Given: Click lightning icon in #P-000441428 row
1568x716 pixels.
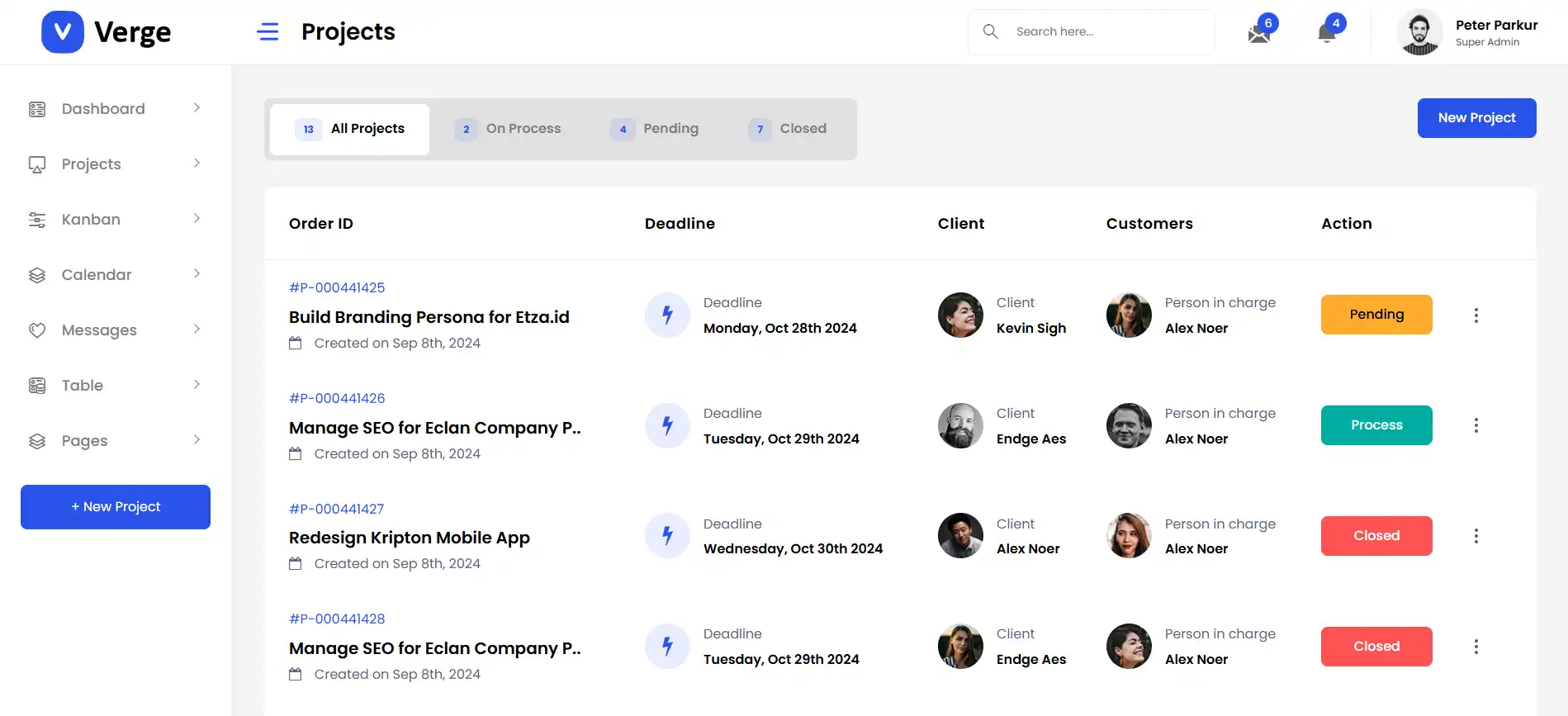Looking at the screenshot, I should (667, 646).
